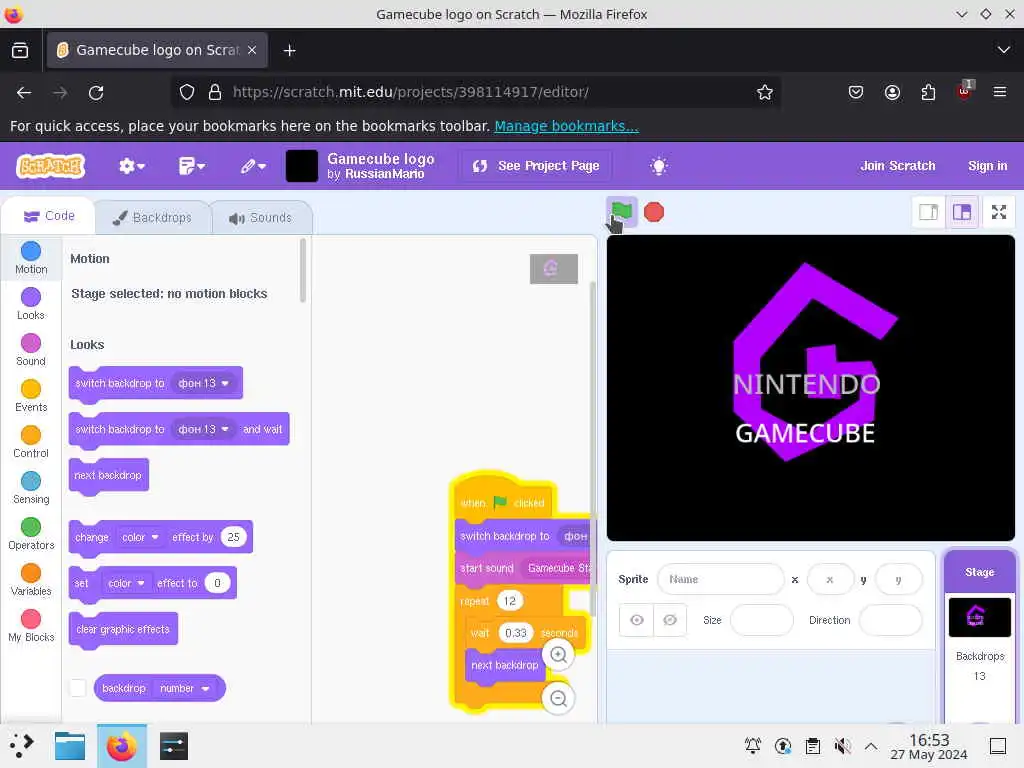Click the sprite Name input field
Screen dimensions: 1024x768
(721, 579)
